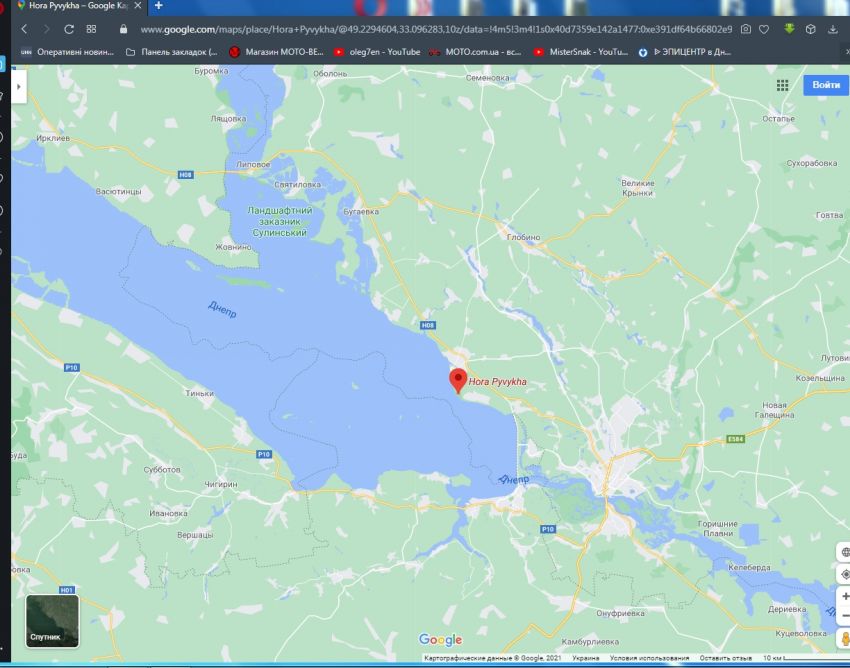Click the H08 road shield near Липовое

point(185,175)
